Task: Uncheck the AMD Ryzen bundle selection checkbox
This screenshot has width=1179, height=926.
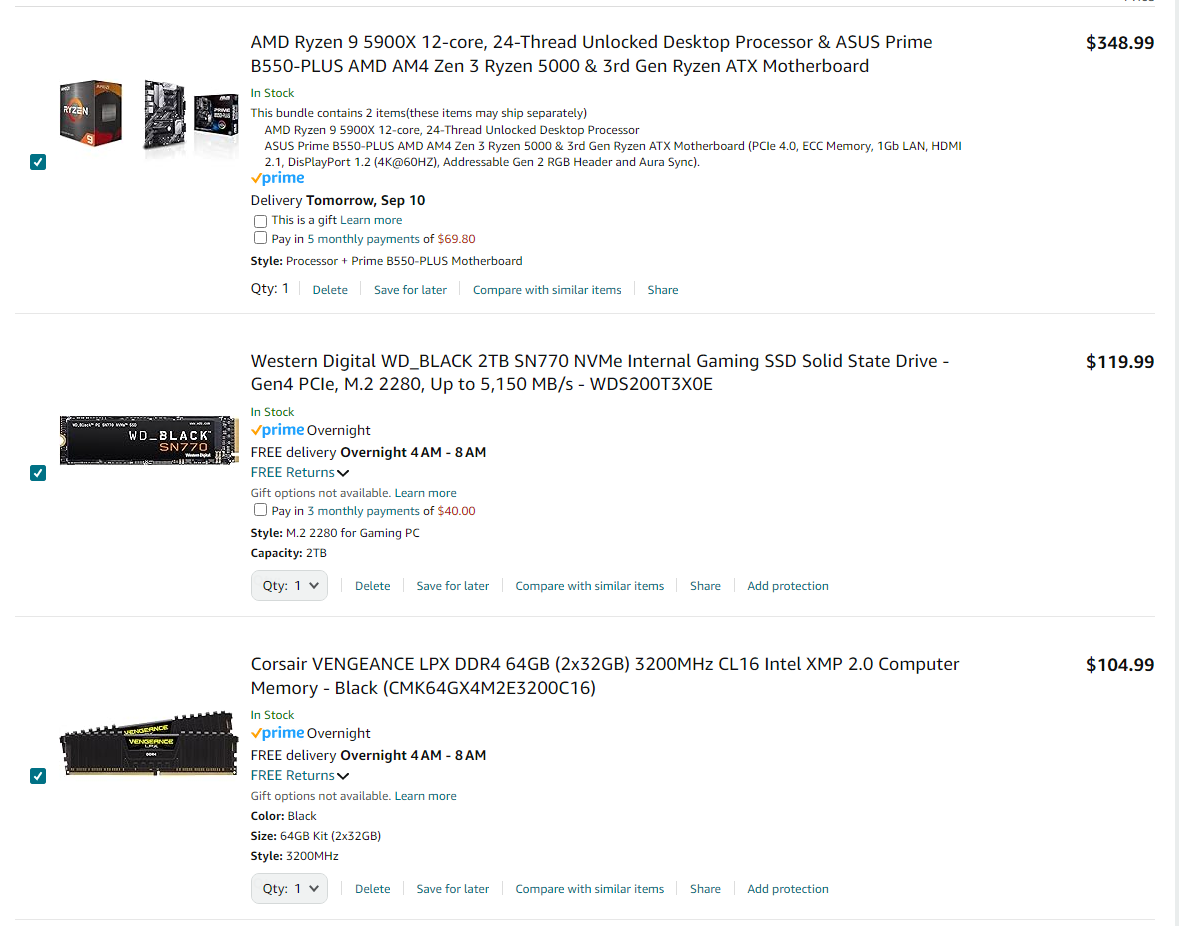Action: point(38,162)
